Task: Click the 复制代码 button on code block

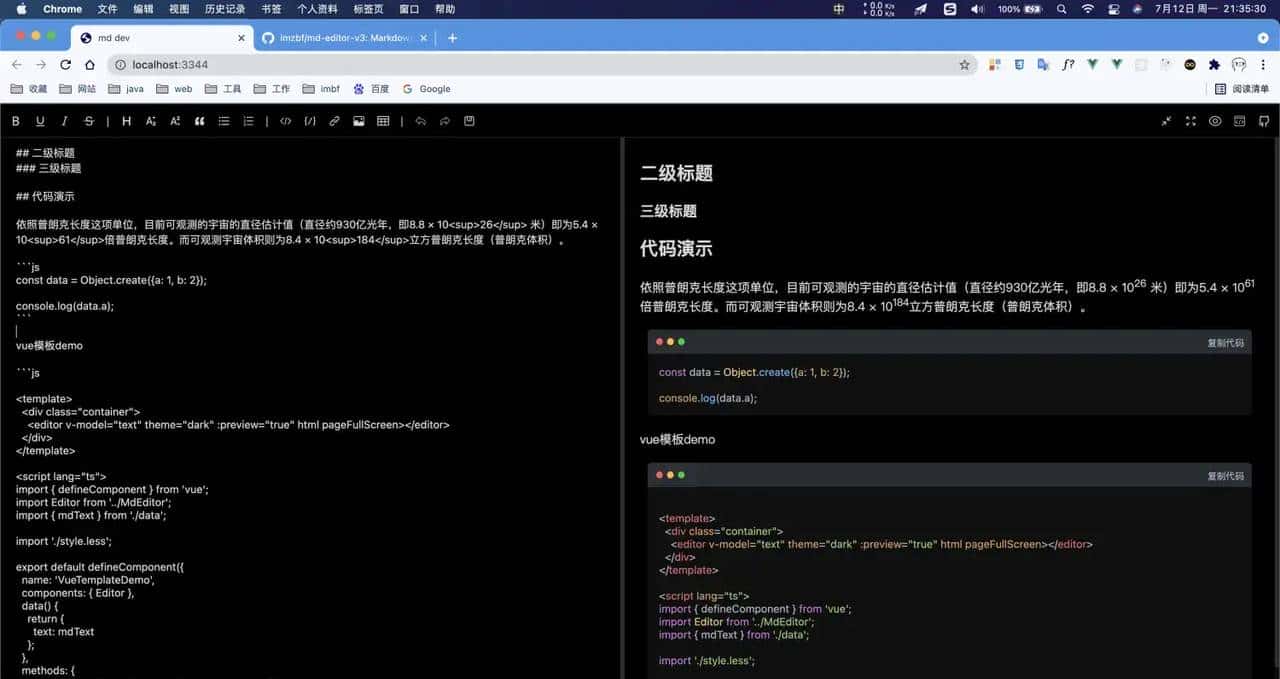Action: coord(1226,342)
